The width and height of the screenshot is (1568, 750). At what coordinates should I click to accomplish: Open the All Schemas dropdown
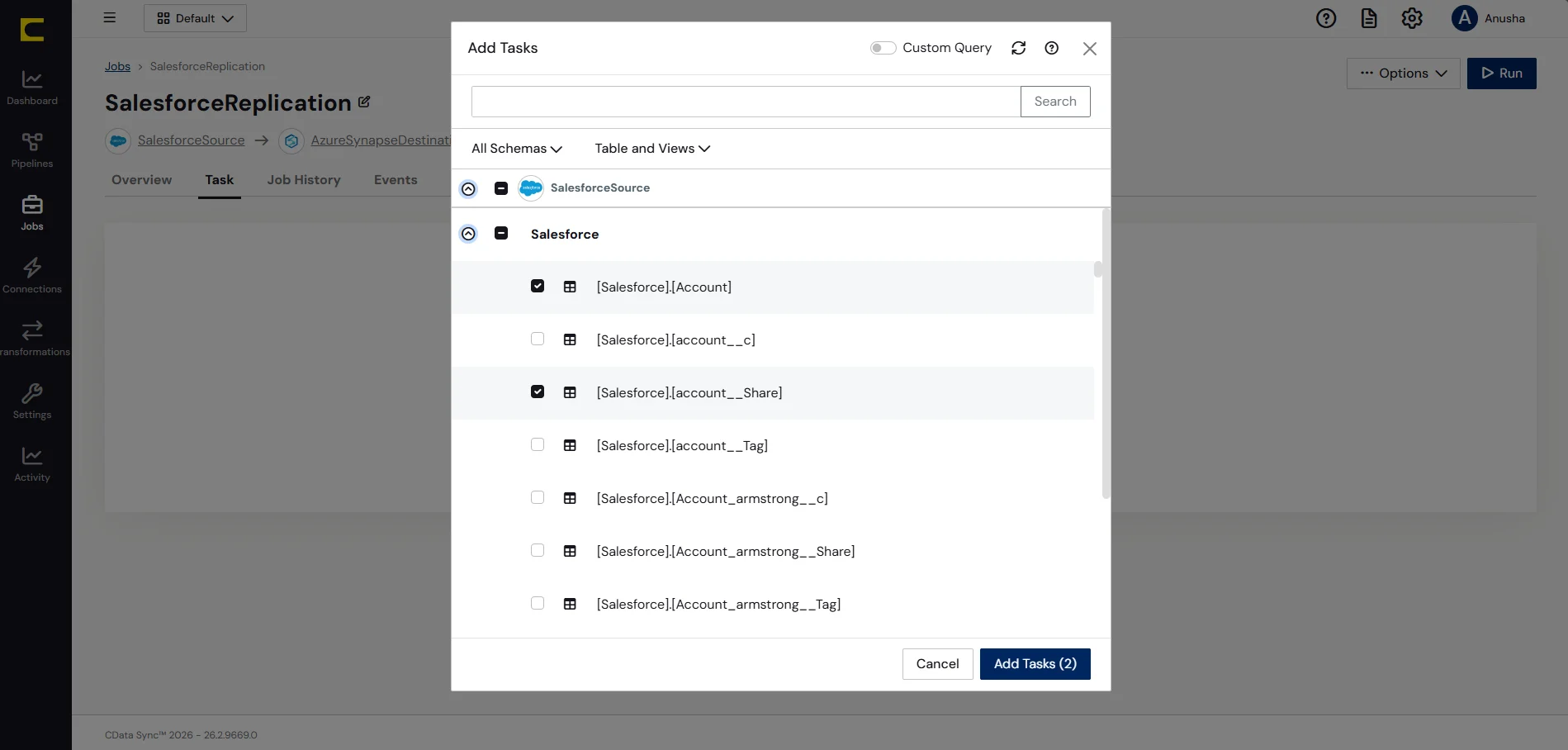517,149
